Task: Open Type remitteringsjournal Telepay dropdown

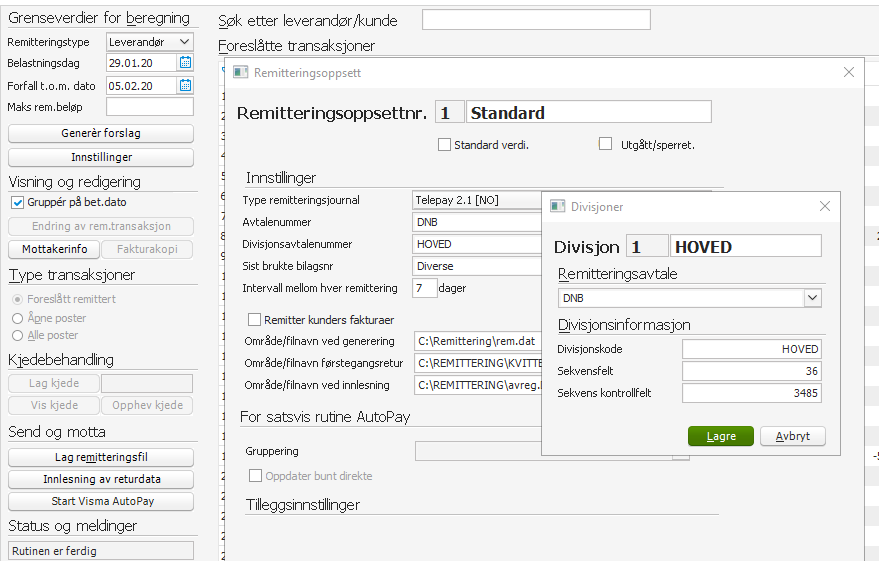Action: tap(478, 200)
